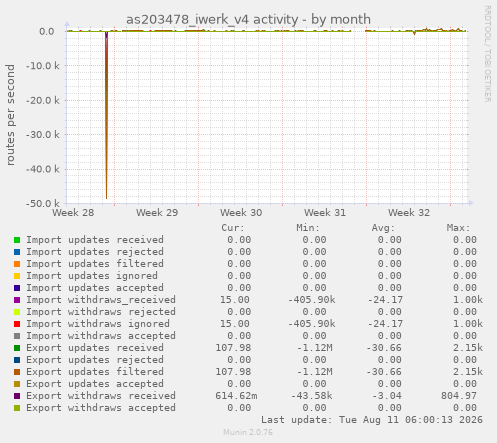Click the yellow Import updates ignored swatch
The image size is (497, 443).
pyautogui.click(x=17, y=276)
